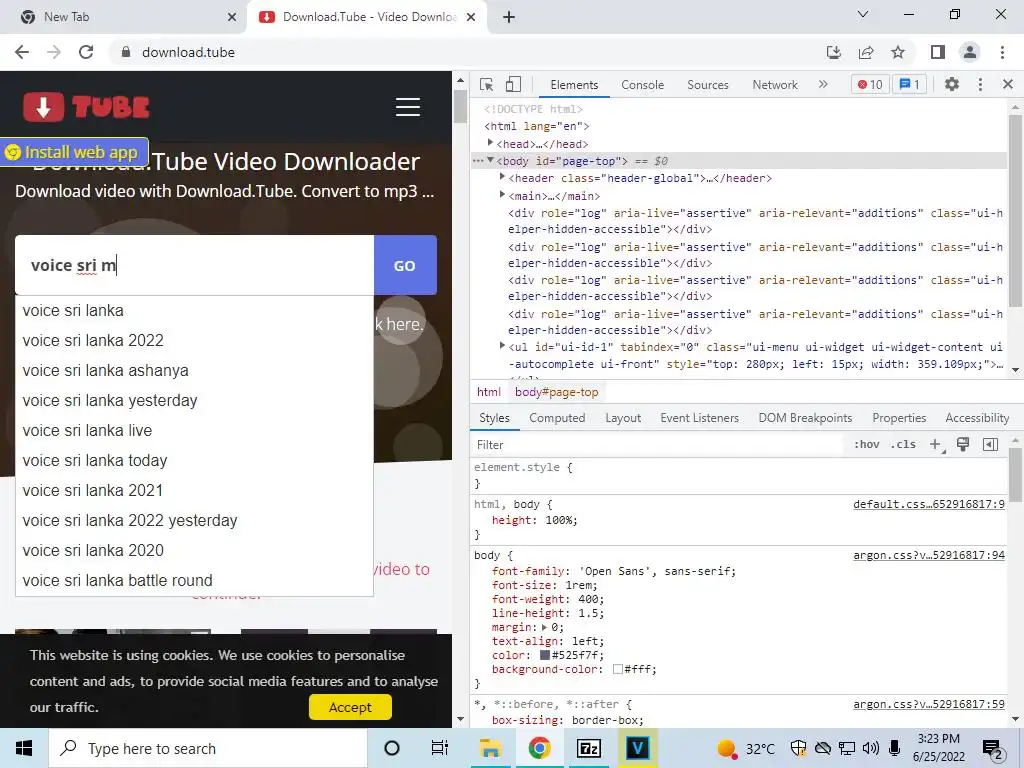Open the #525f7f color swatch
1024x768 pixels.
coord(545,655)
